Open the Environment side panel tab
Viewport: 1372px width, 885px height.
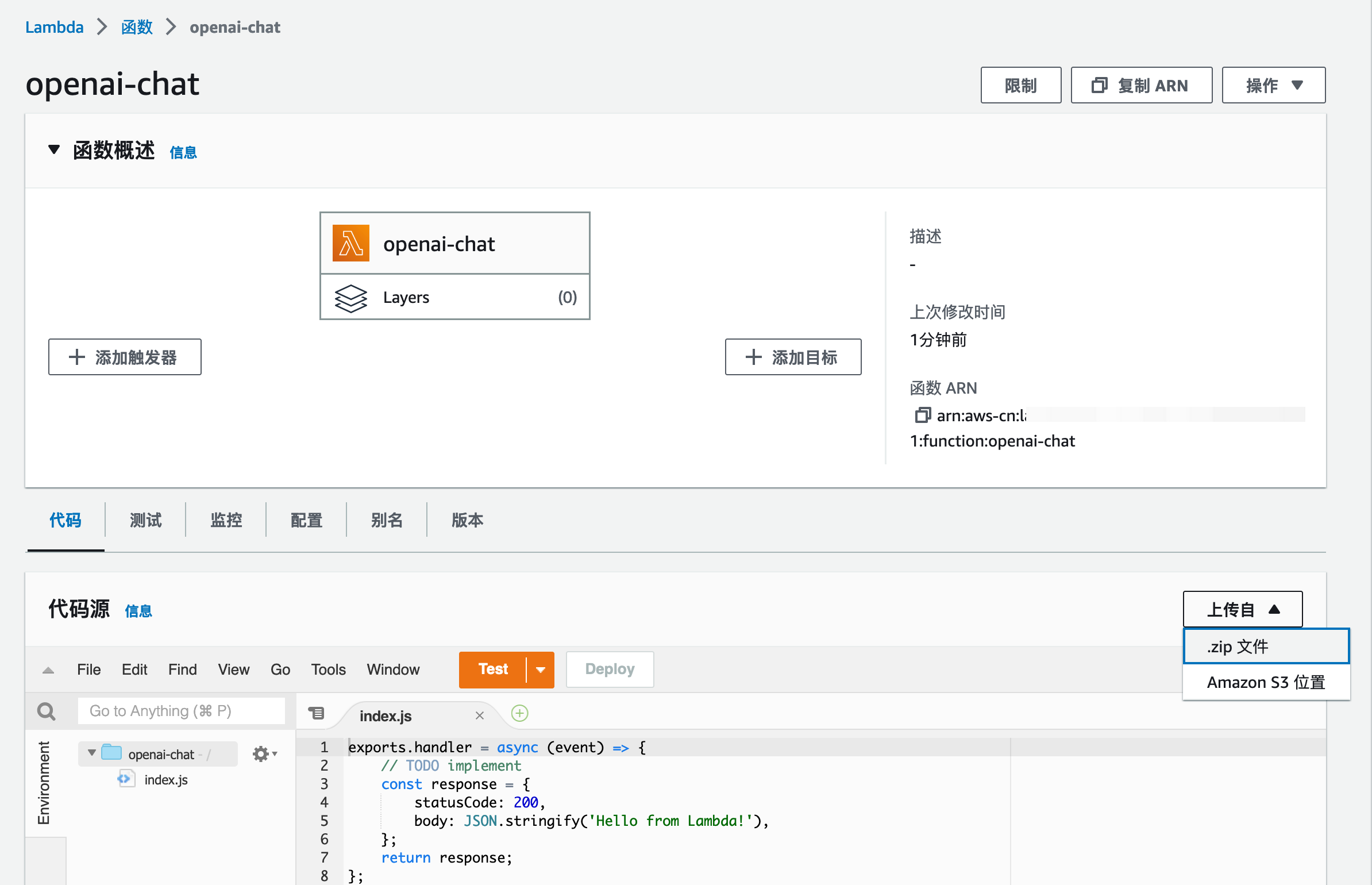tap(44, 783)
